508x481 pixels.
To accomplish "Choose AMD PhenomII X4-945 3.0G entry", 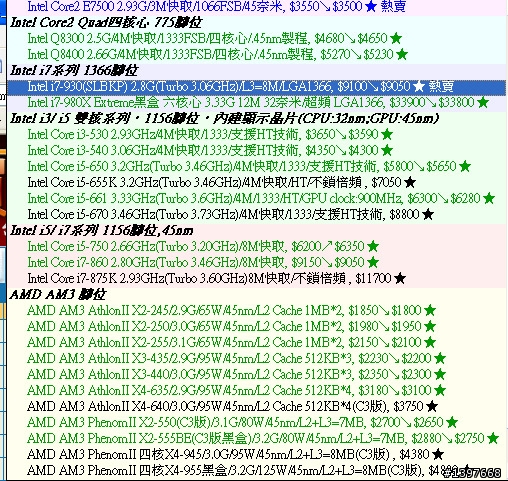I will coord(256,454).
